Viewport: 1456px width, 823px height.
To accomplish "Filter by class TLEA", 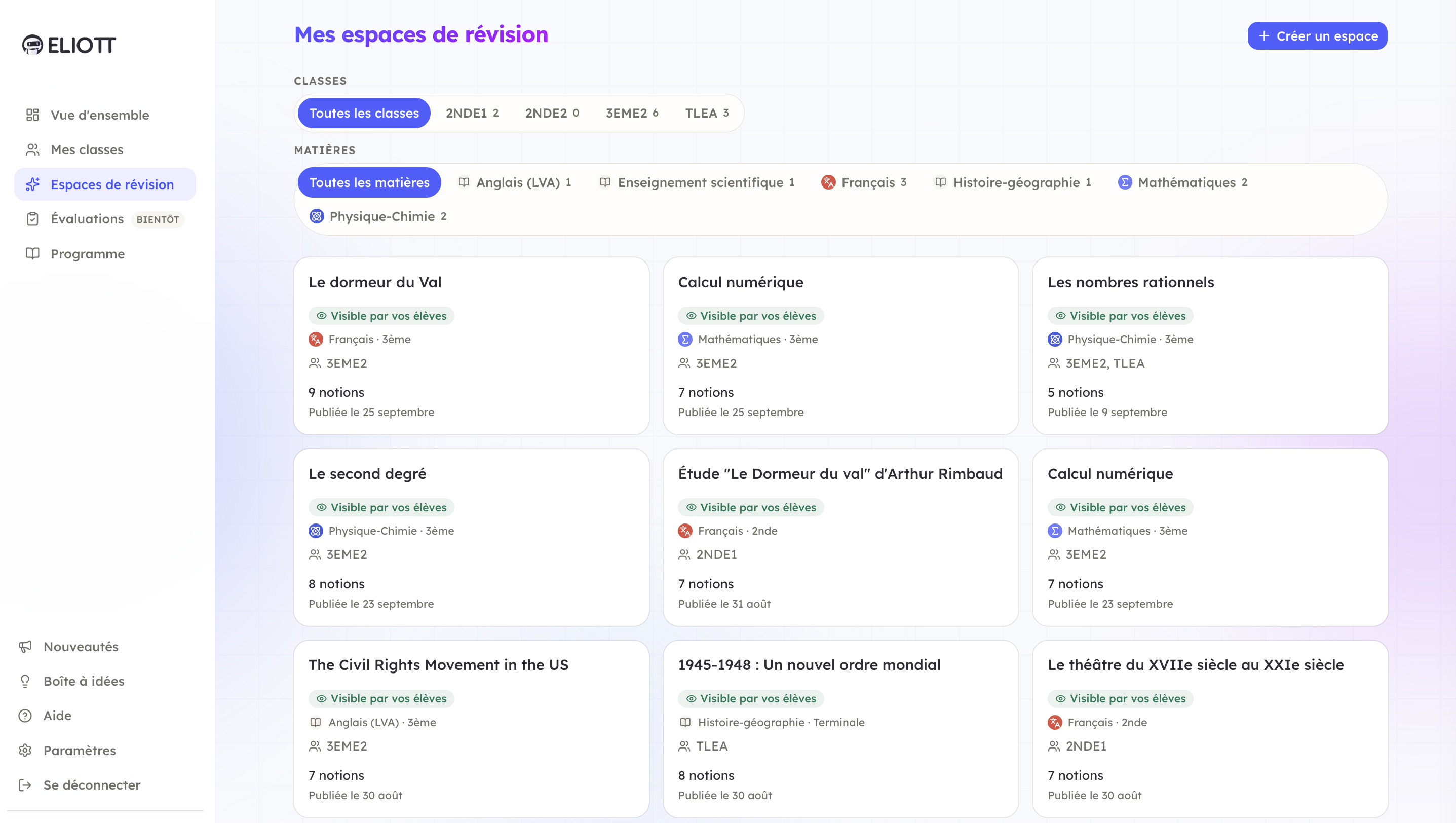I will click(x=707, y=113).
